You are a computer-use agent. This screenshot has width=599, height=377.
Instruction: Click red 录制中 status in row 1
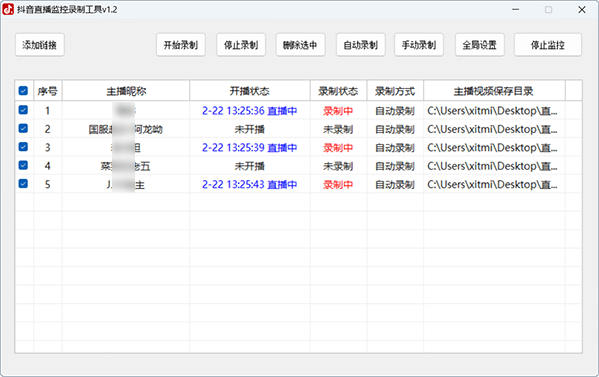click(338, 111)
